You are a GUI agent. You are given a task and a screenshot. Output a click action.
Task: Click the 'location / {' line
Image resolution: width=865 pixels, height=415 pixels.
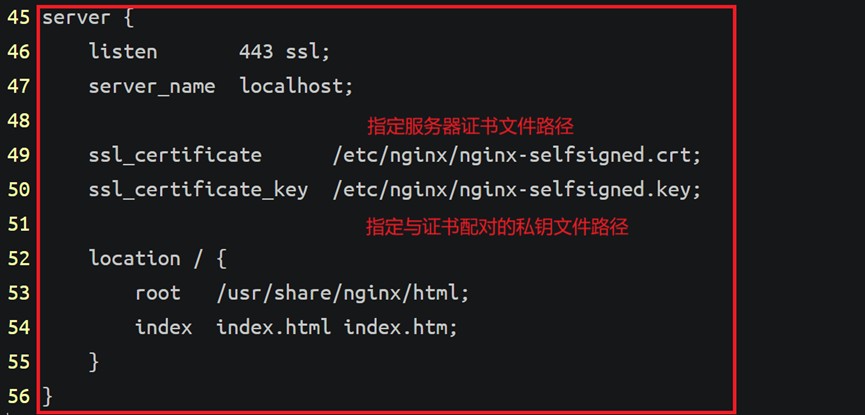point(158,258)
